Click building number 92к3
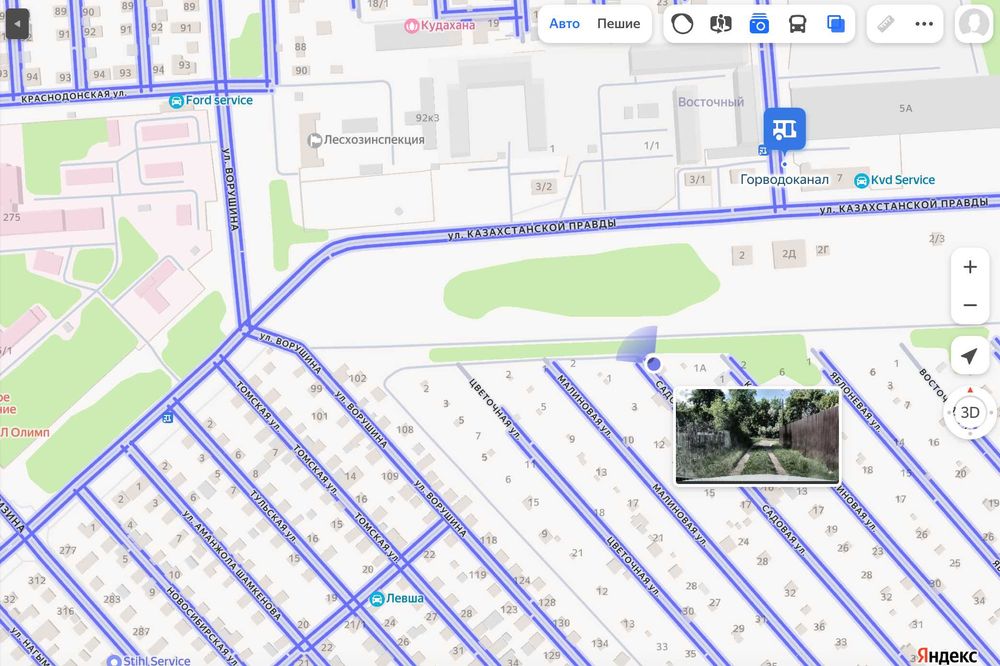Screen dimensions: 1000x666 tap(427, 118)
